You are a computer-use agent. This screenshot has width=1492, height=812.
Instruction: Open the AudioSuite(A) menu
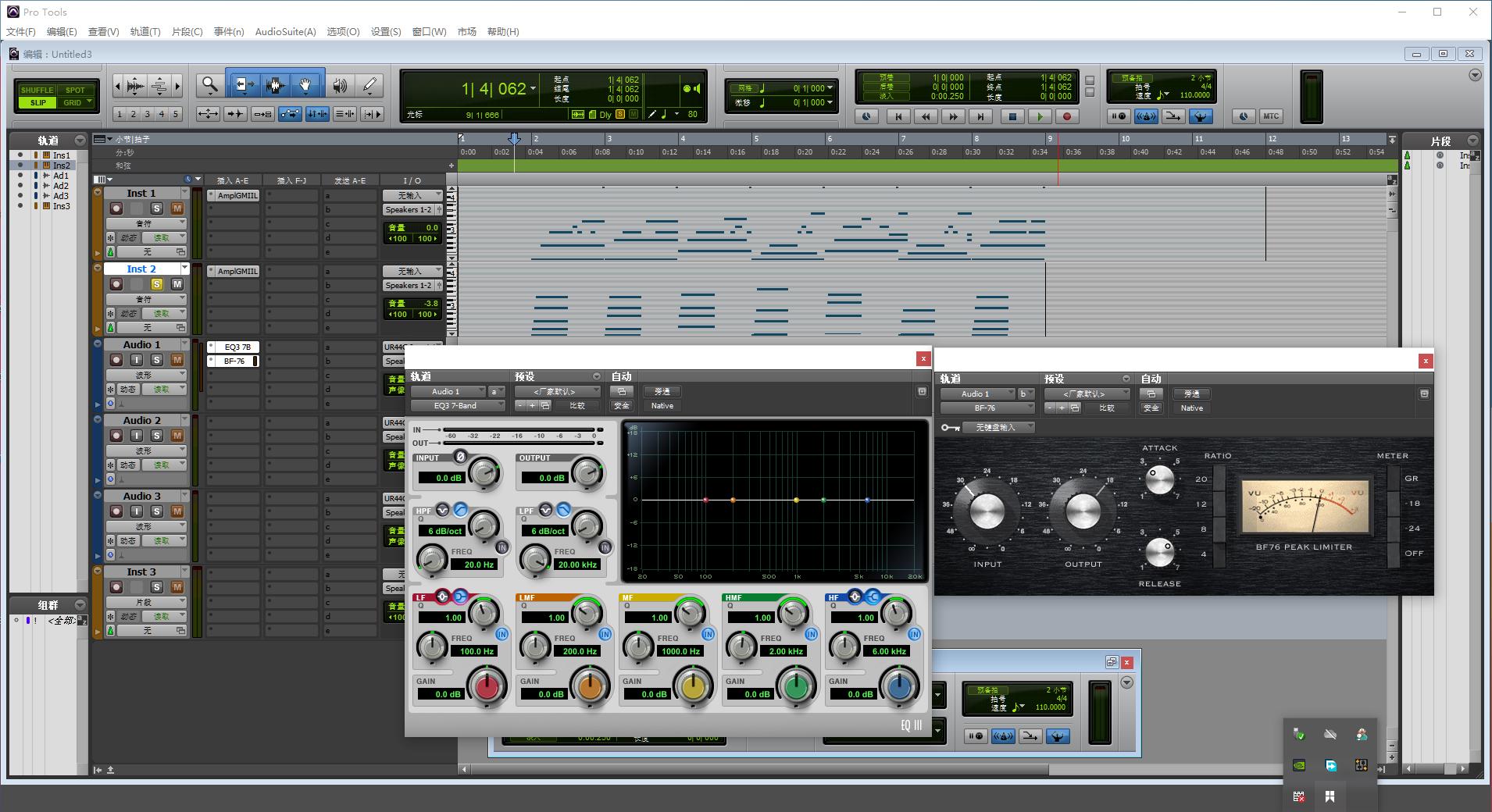click(x=286, y=32)
